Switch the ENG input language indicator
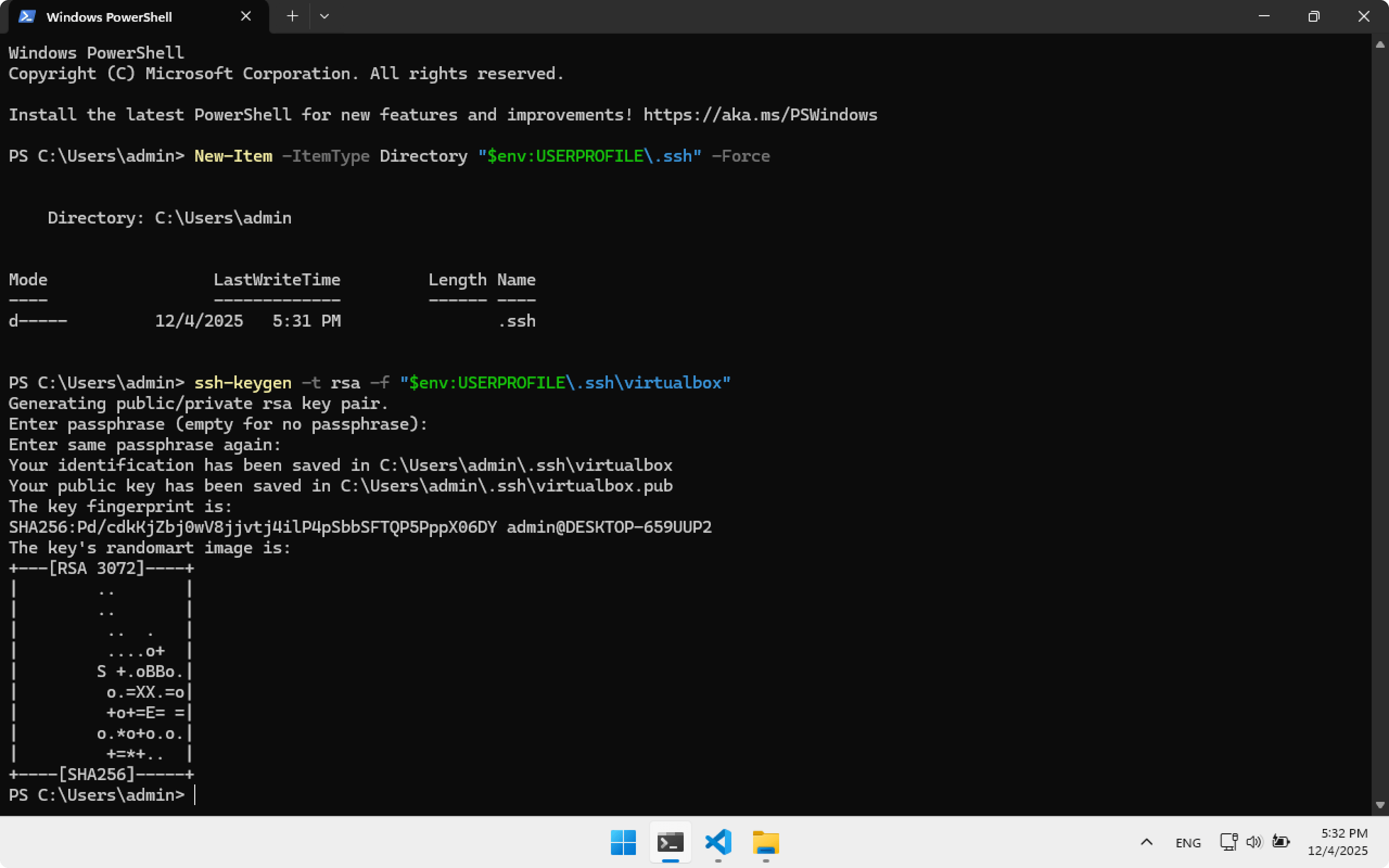 (1188, 842)
